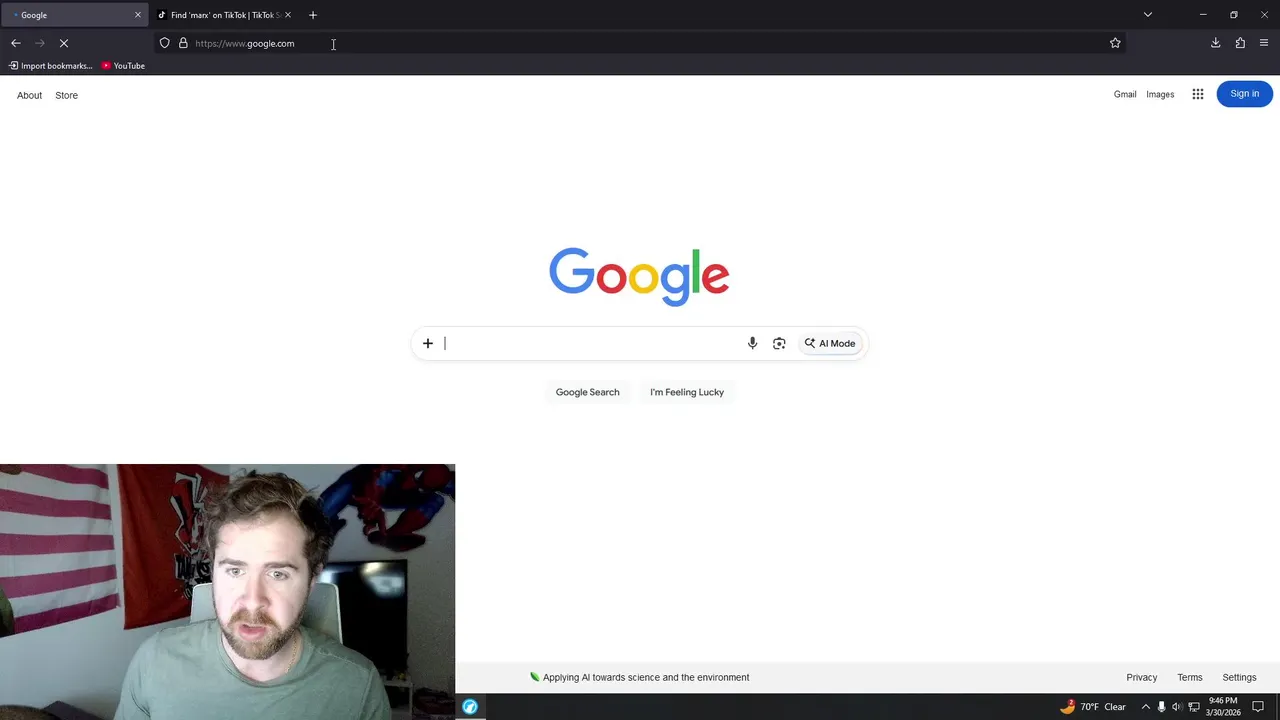Open the weather widget showing 70°F Clear
Viewport: 1280px width, 720px height.
click(x=1093, y=707)
